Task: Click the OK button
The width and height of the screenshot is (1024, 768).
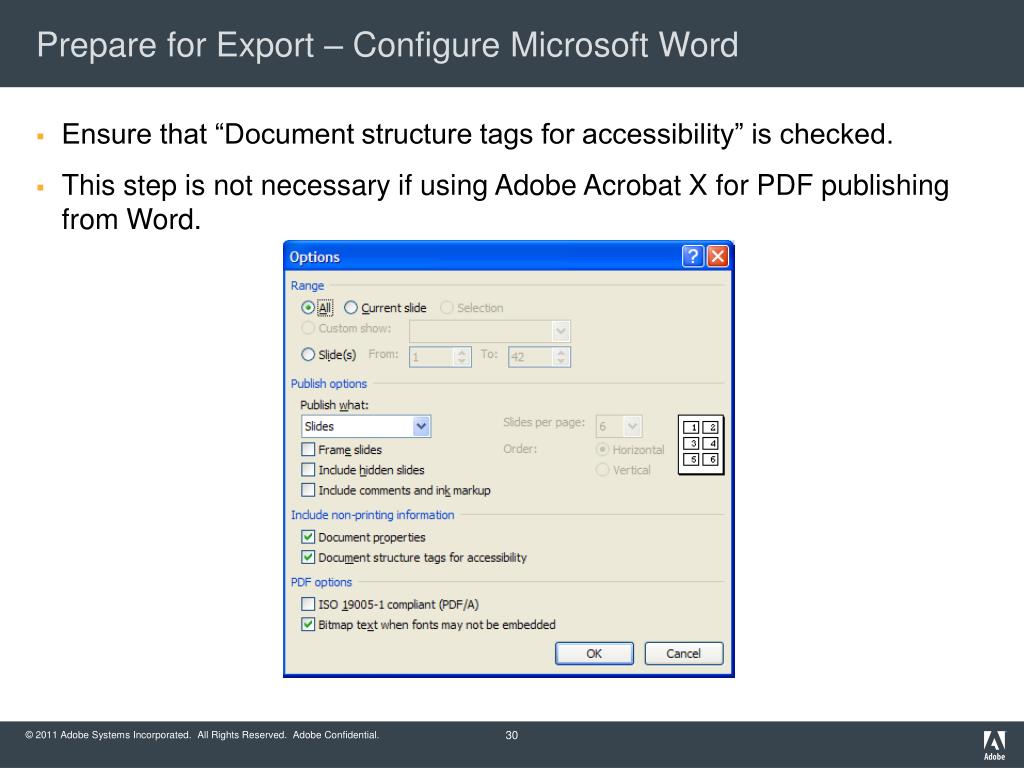Action: click(x=594, y=654)
